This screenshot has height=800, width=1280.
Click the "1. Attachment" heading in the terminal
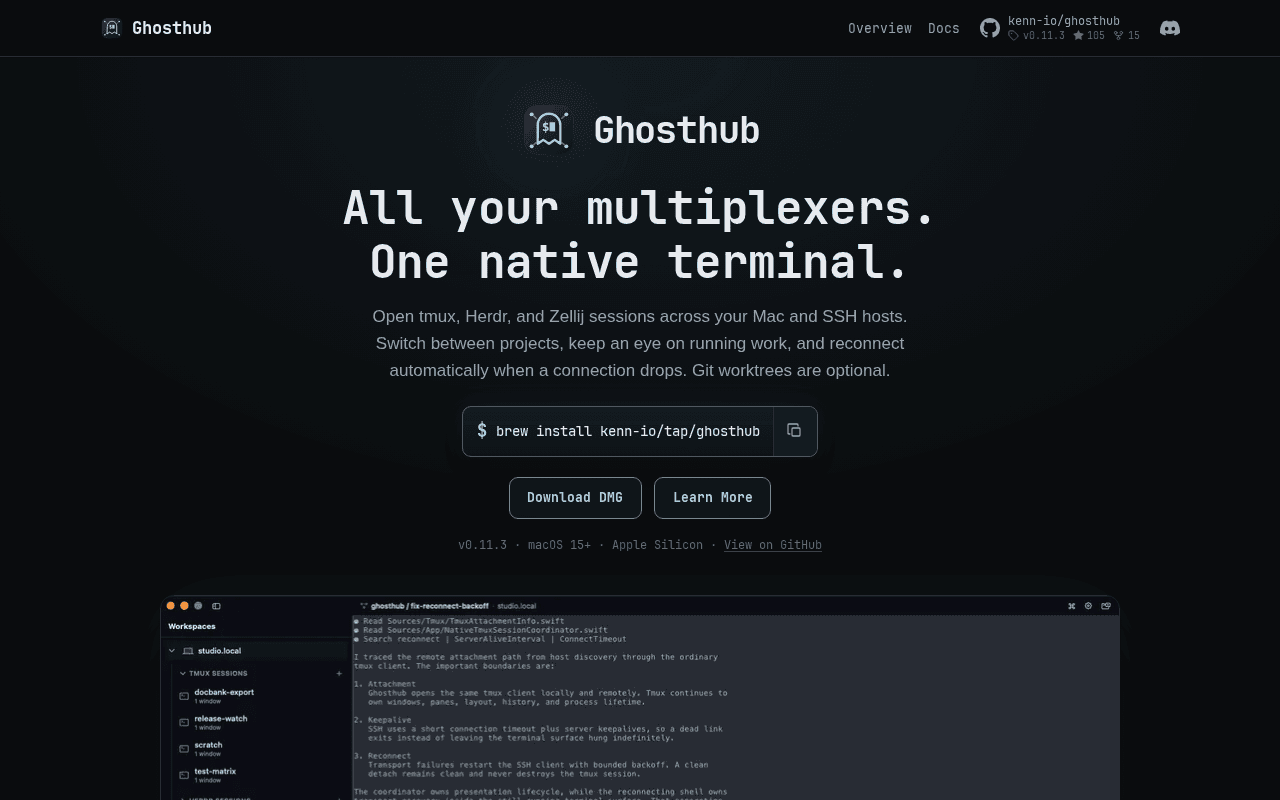pos(385,684)
